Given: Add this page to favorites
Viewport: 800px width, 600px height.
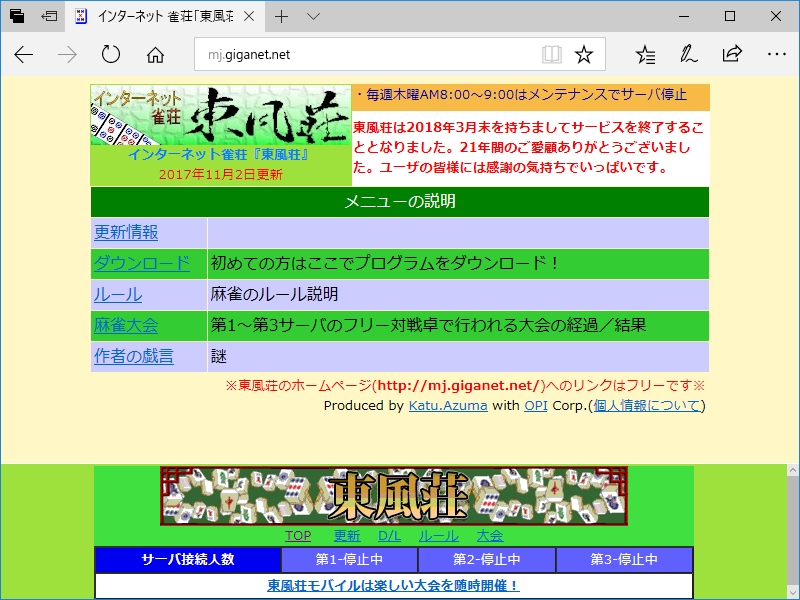Looking at the screenshot, I should pos(584,55).
